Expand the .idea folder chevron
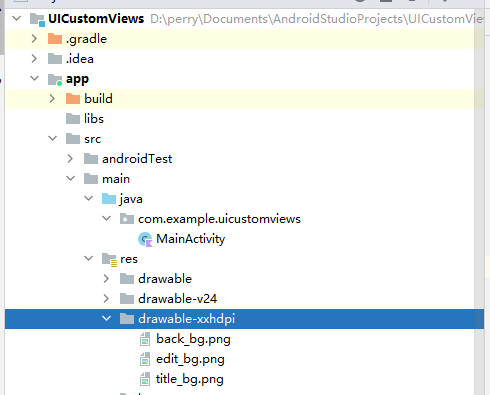490x395 pixels. [34, 59]
